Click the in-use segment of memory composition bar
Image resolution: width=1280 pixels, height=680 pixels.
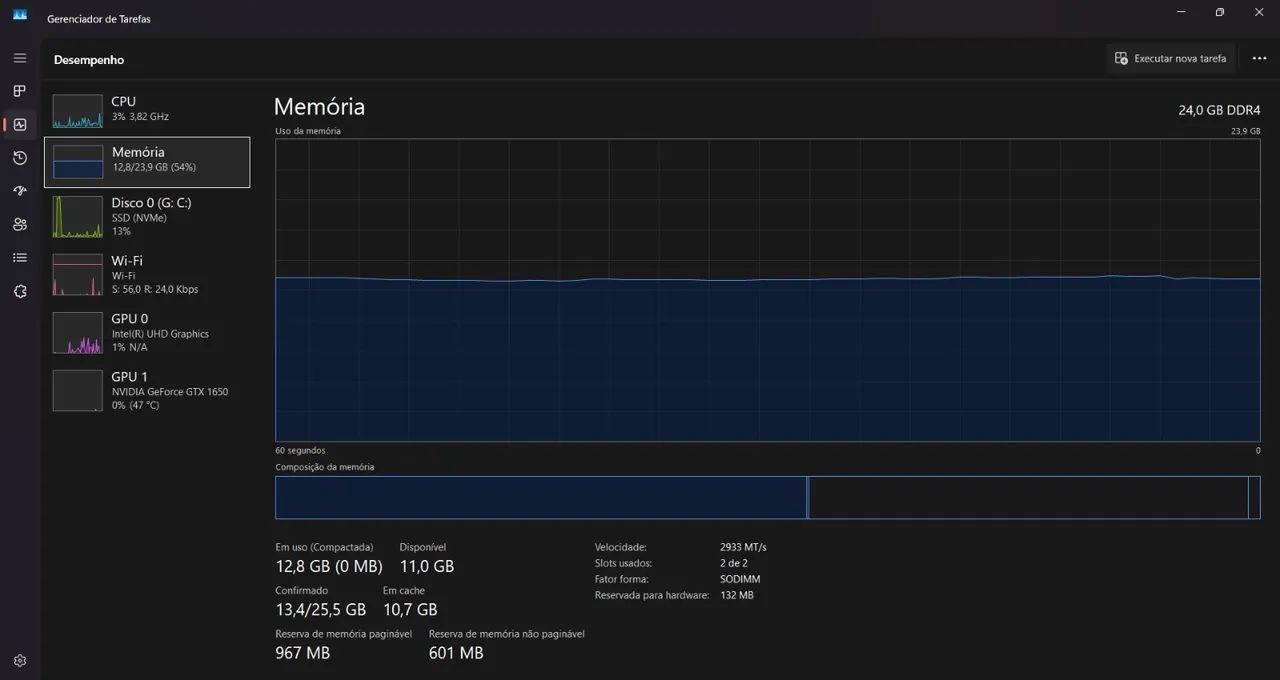point(541,497)
